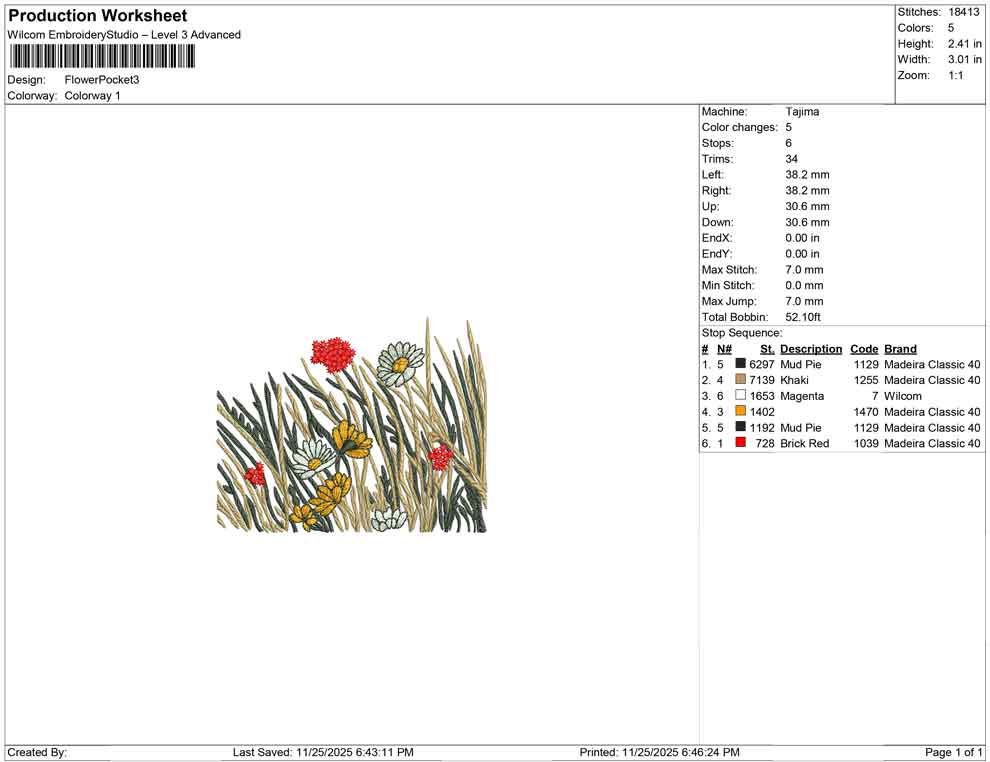Select the FlowerPocket3 design name
This screenshot has width=990, height=762.
point(102,80)
